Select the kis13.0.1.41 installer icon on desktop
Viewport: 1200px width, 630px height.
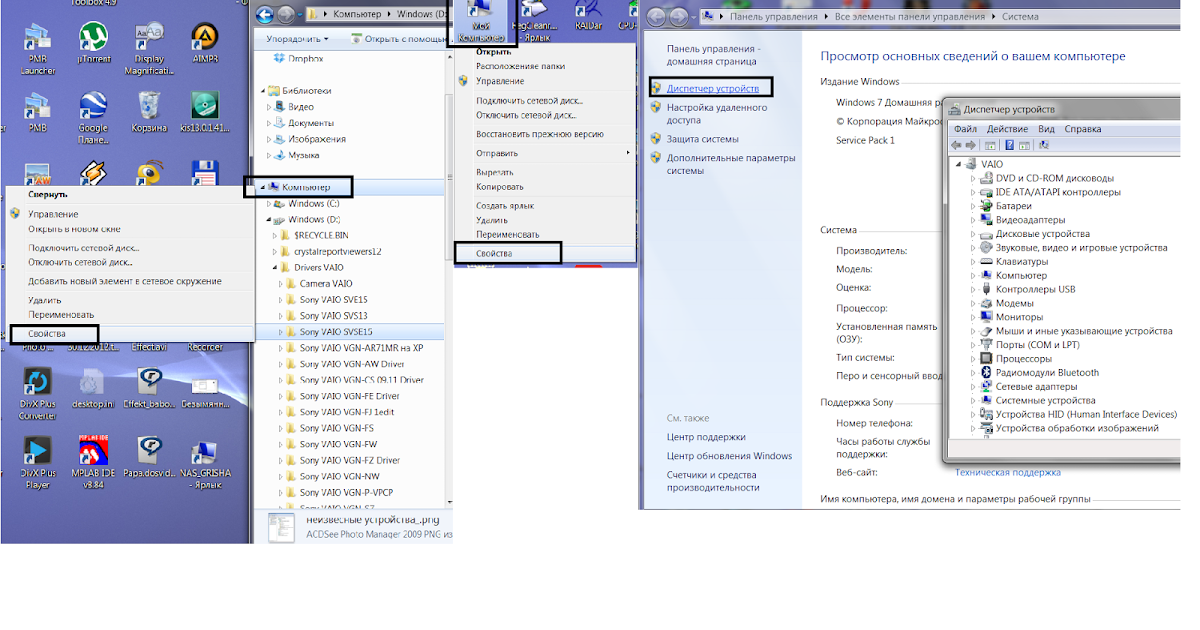(205, 106)
